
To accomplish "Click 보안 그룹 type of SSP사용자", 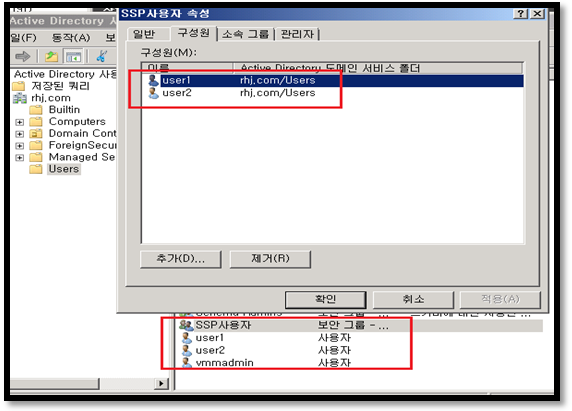I will pyautogui.click(x=352, y=325).
